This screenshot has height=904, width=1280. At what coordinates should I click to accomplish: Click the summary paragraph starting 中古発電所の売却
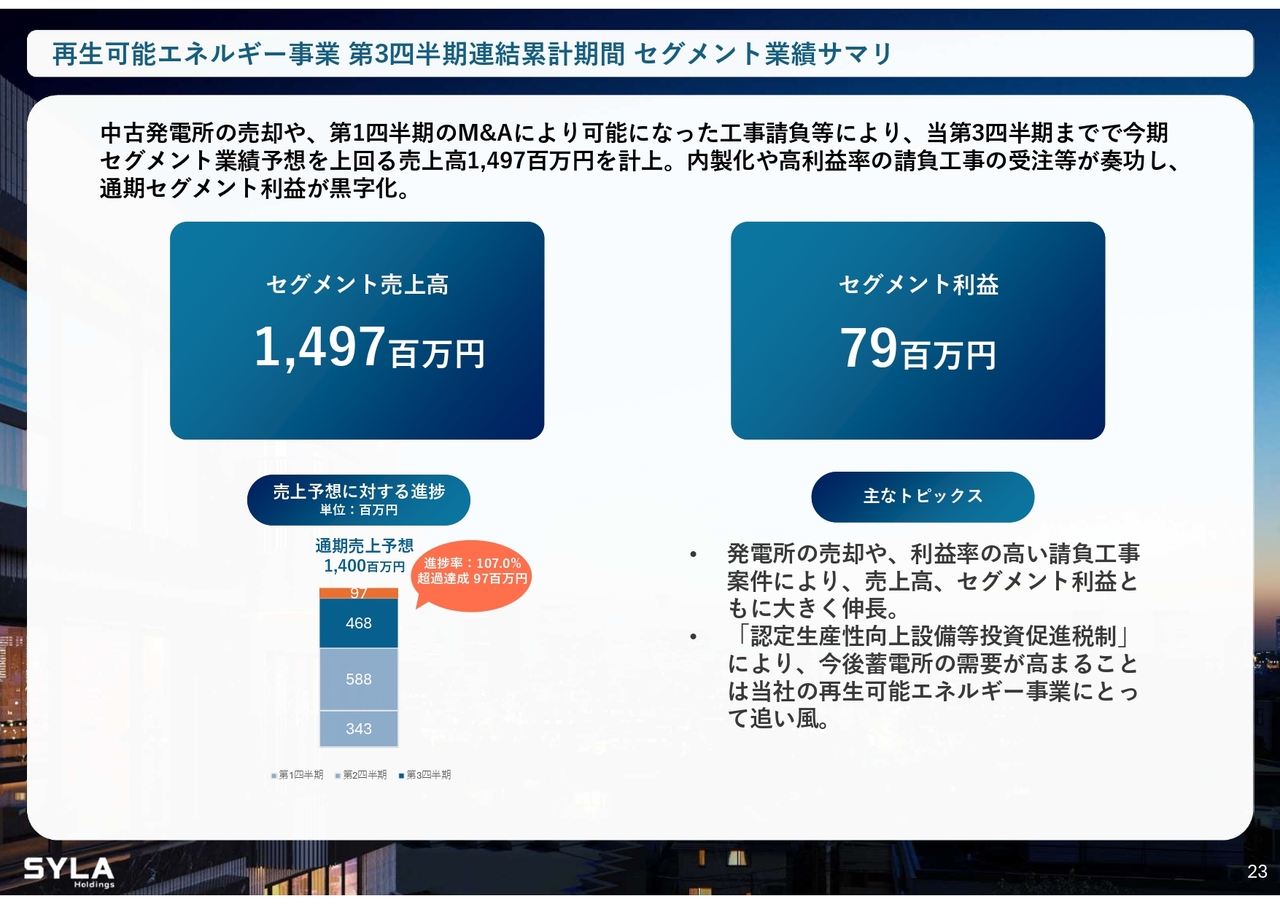click(640, 160)
